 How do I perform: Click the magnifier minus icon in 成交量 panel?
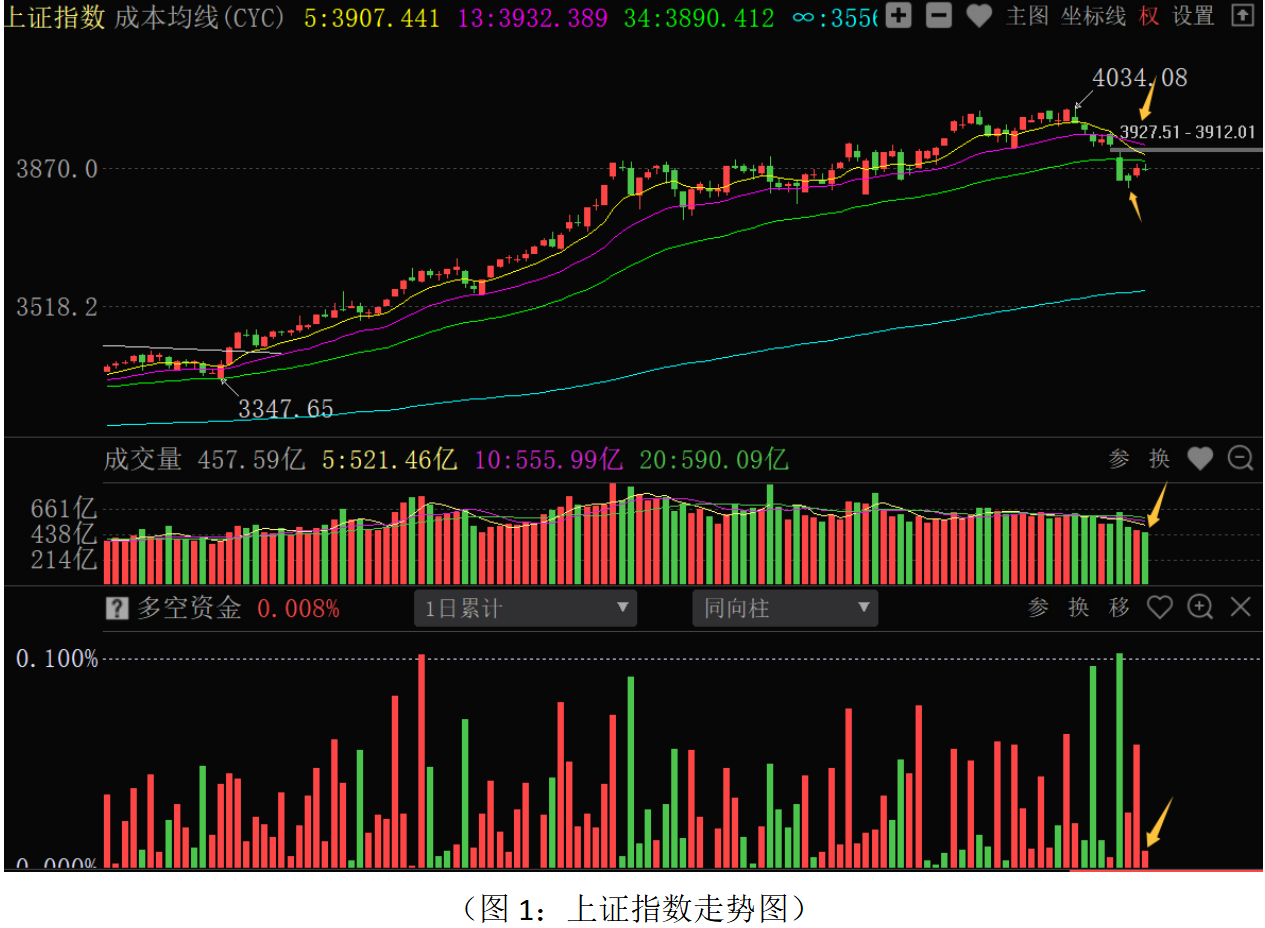pos(1240,459)
